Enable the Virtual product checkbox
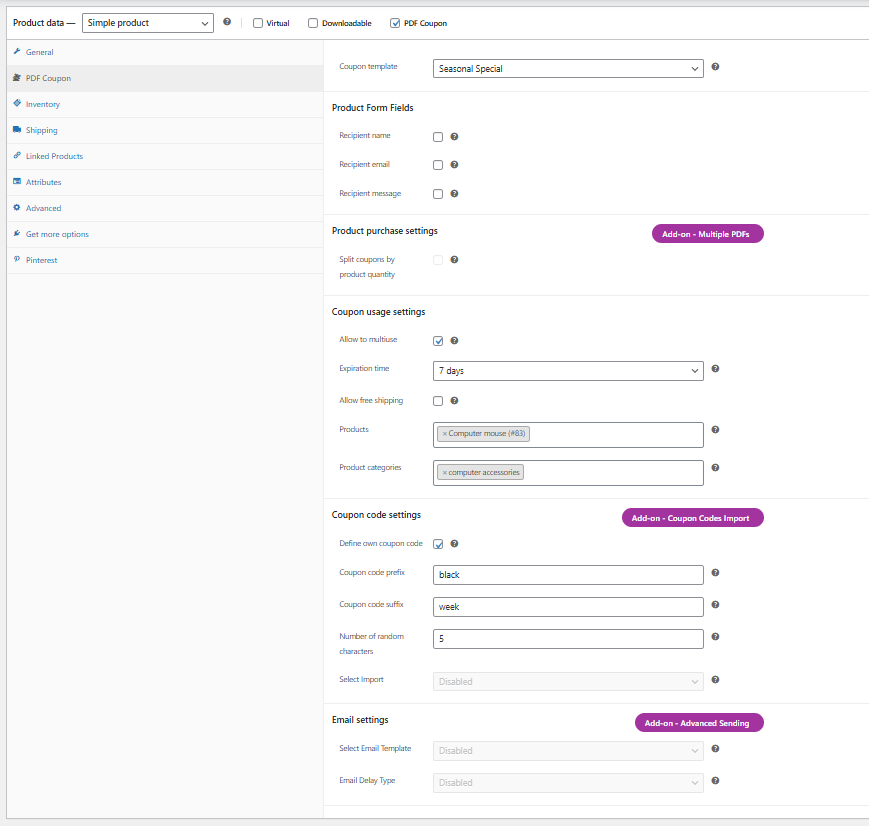This screenshot has width=869, height=826. pyautogui.click(x=257, y=23)
